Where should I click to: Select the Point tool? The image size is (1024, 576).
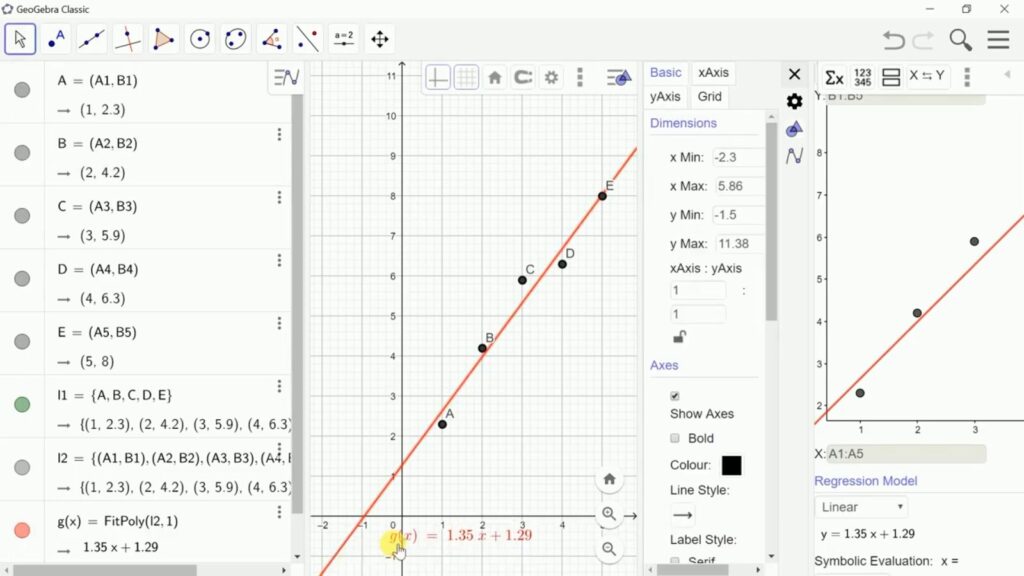point(56,39)
